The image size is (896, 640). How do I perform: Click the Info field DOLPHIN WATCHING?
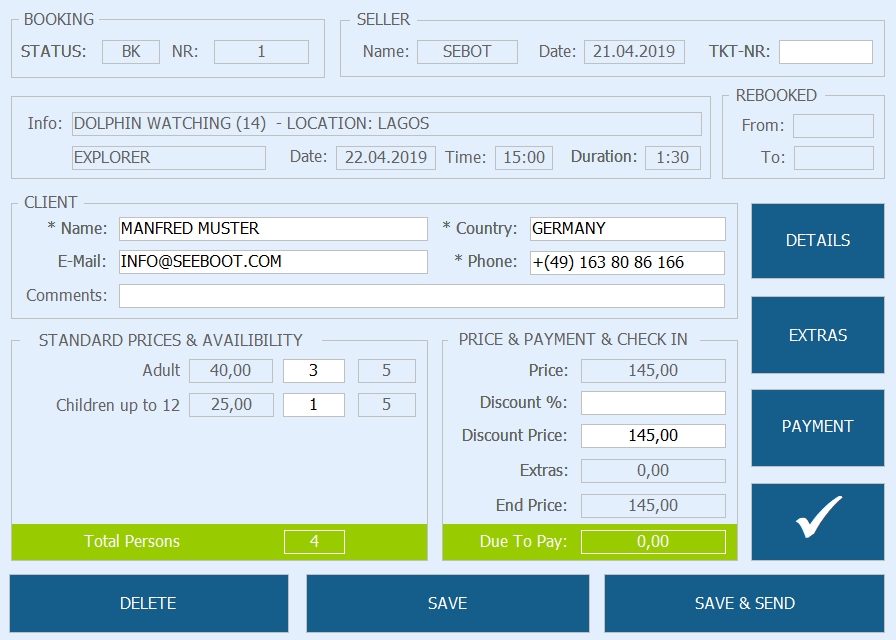(x=387, y=124)
